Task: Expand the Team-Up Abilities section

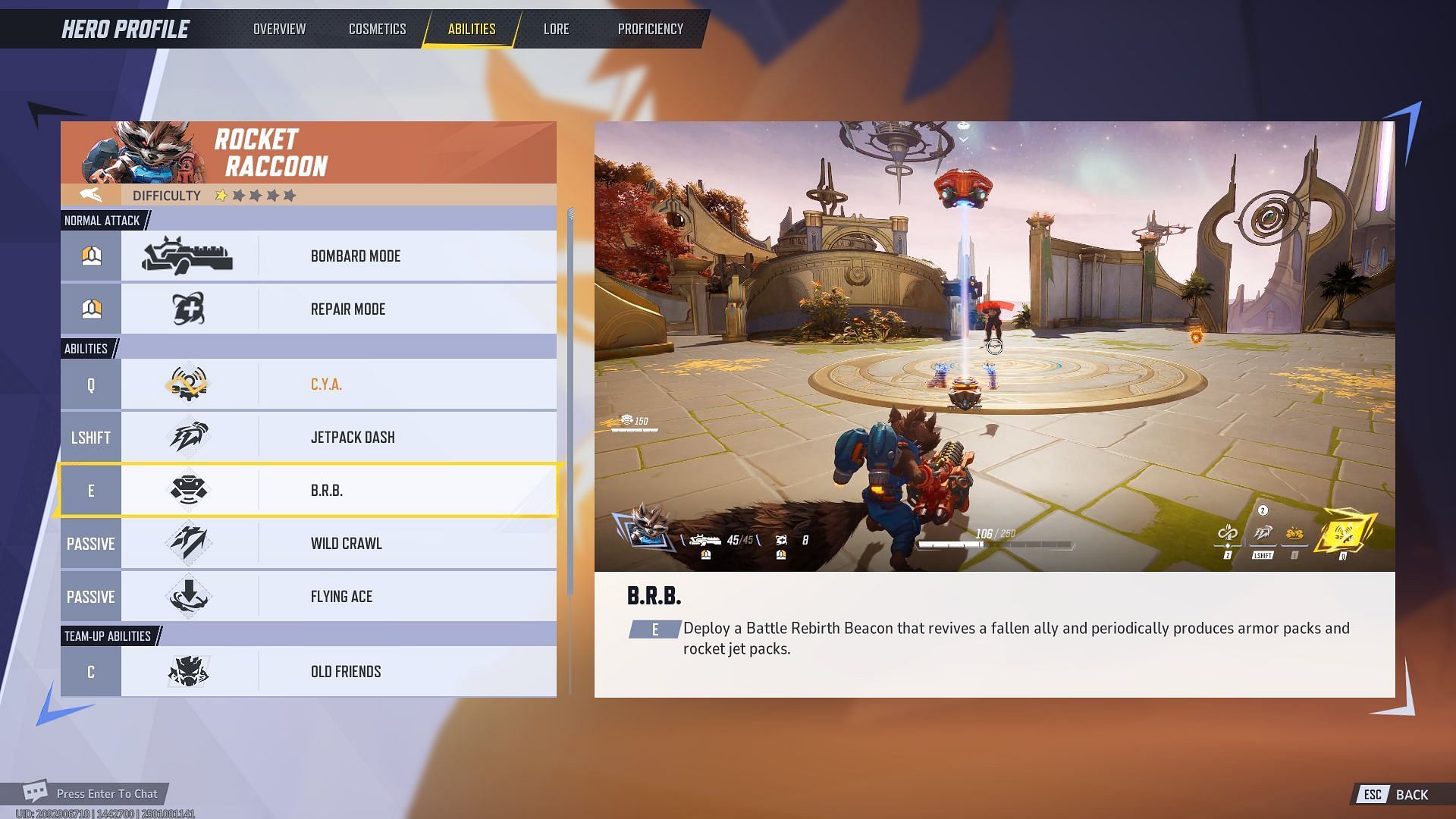Action: (107, 636)
